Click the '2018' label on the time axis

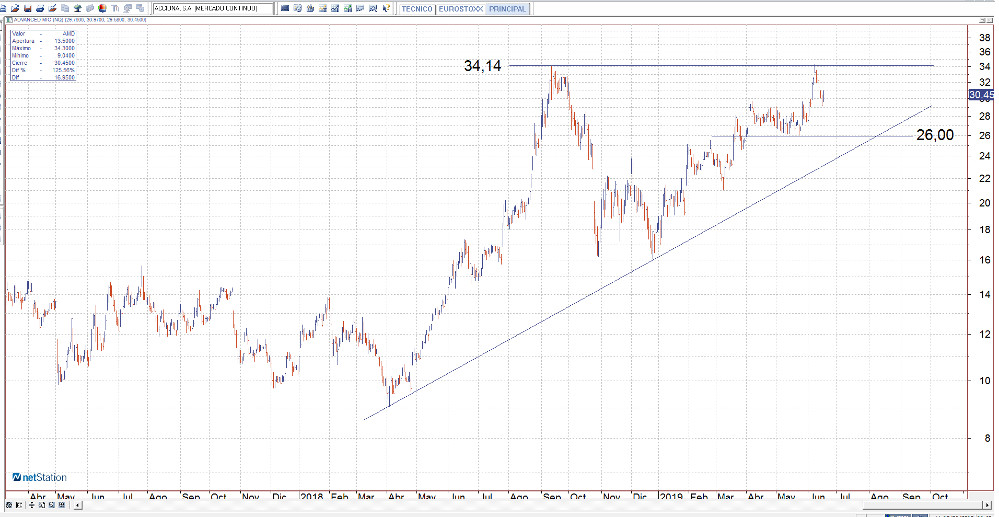coord(312,496)
